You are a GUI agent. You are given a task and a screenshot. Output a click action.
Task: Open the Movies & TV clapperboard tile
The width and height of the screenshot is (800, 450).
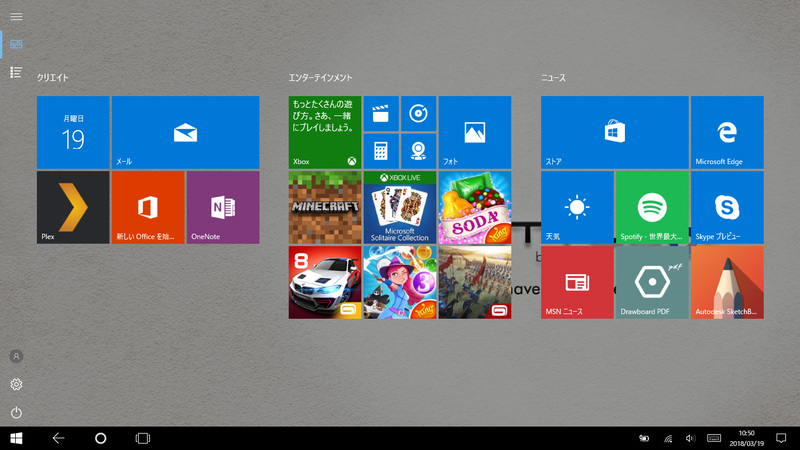pos(381,114)
